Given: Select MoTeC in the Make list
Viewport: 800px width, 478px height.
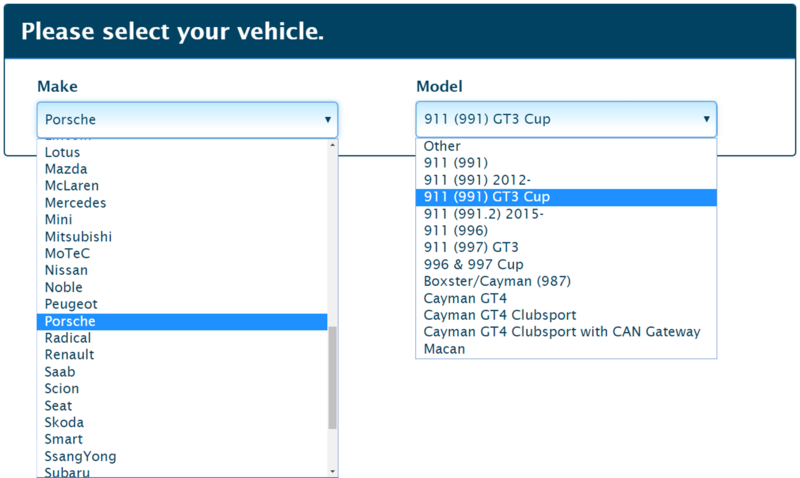Looking at the screenshot, I should [x=182, y=254].
